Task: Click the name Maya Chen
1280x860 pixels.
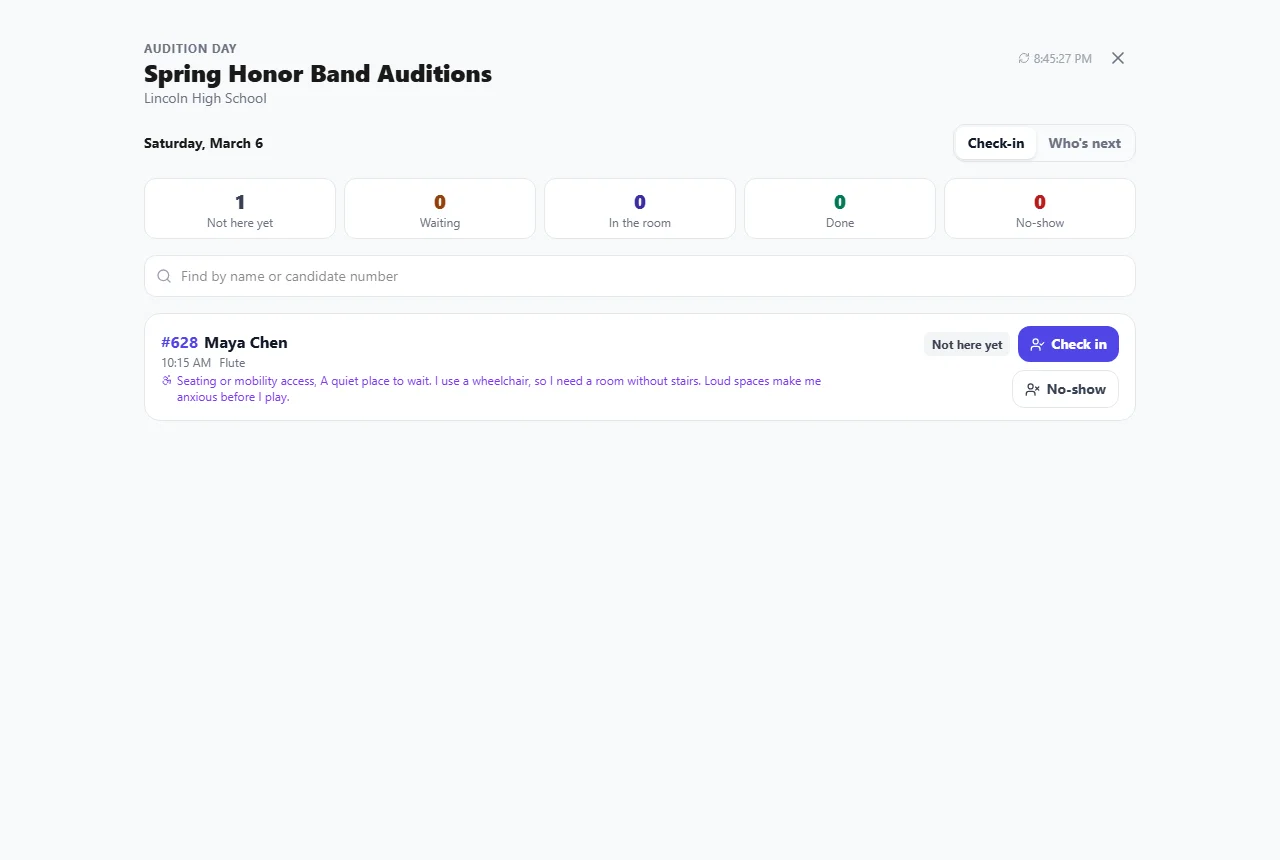Action: click(x=246, y=343)
